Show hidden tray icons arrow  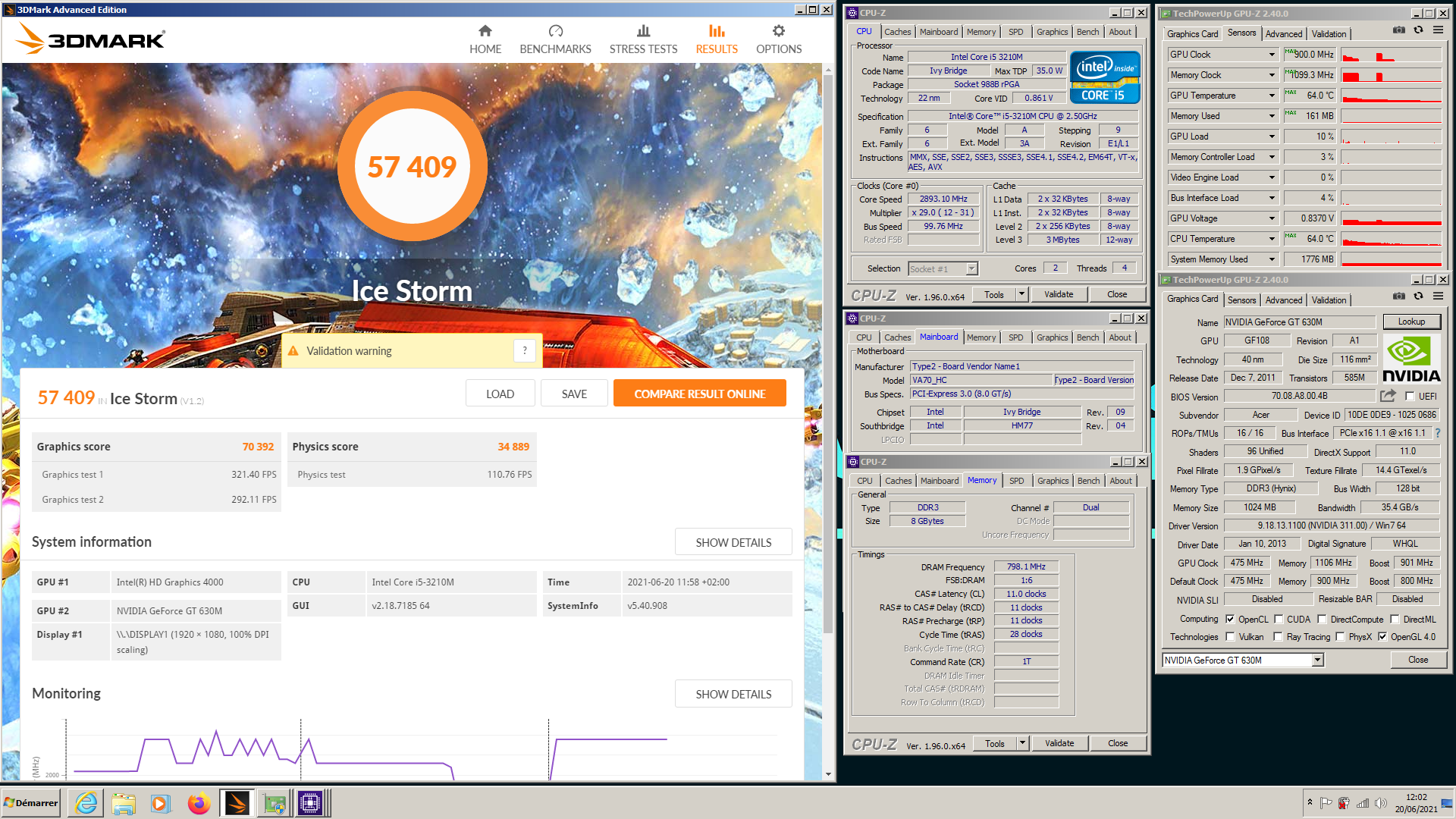click(1310, 802)
